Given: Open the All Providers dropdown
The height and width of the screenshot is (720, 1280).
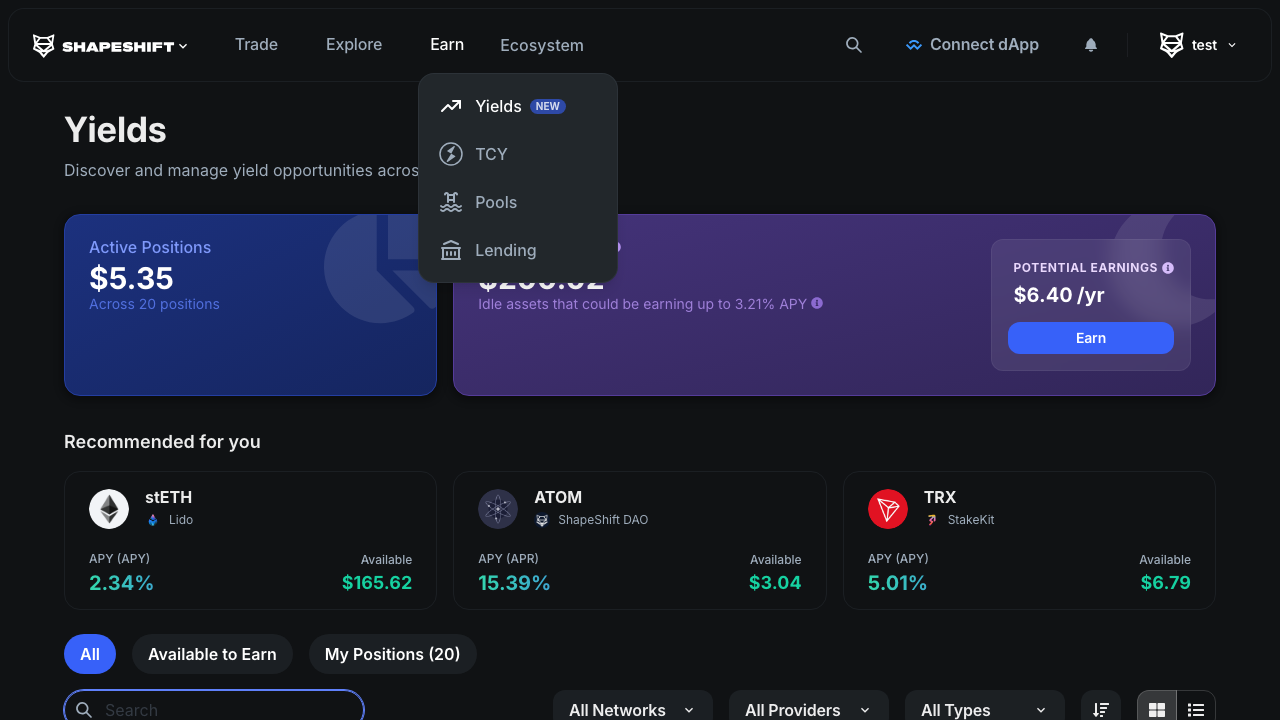Looking at the screenshot, I should tap(808, 709).
